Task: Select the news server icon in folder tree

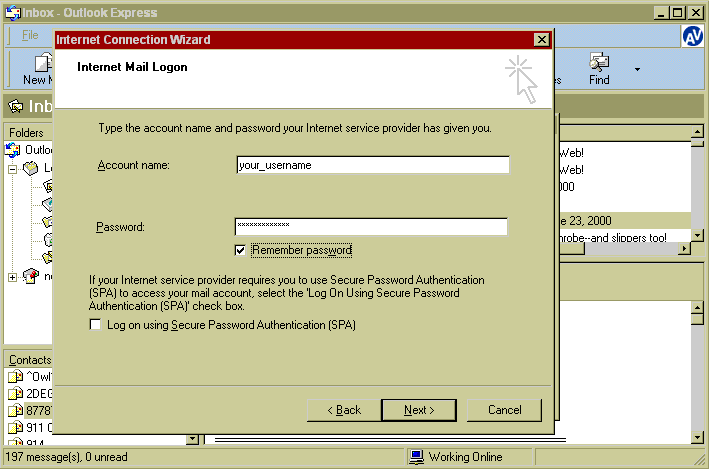Action: click(31, 275)
